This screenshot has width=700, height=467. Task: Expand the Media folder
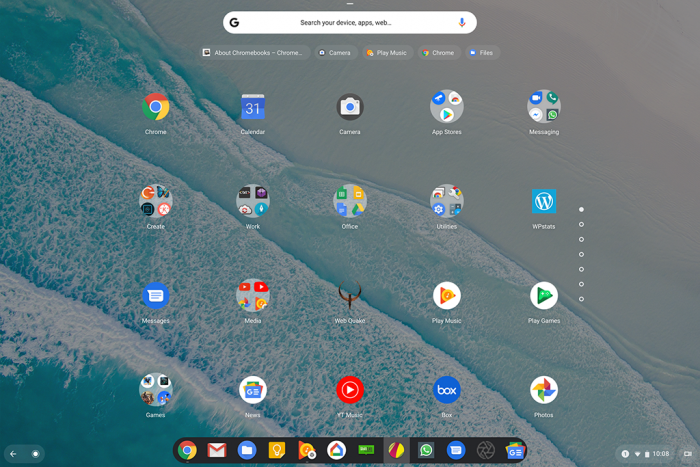pos(253,296)
